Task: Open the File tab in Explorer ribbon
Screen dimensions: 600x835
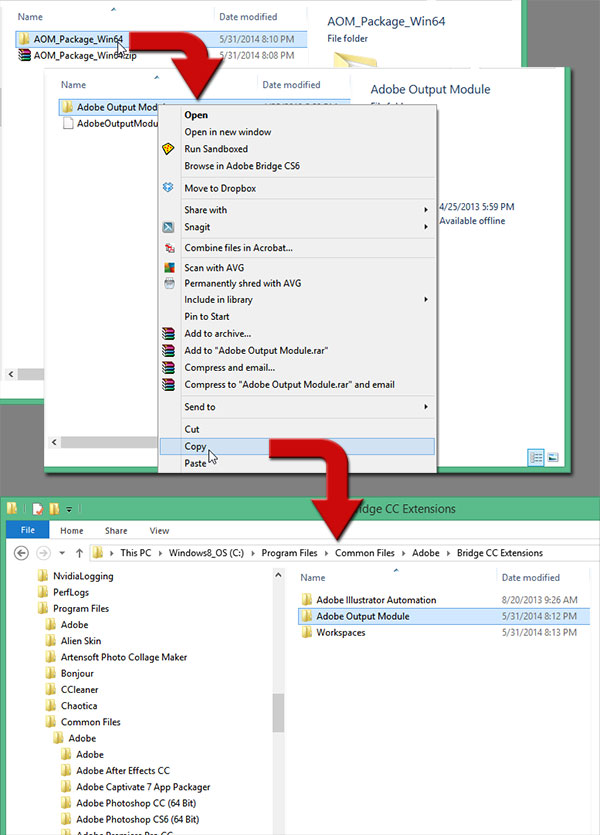Action: tap(28, 530)
